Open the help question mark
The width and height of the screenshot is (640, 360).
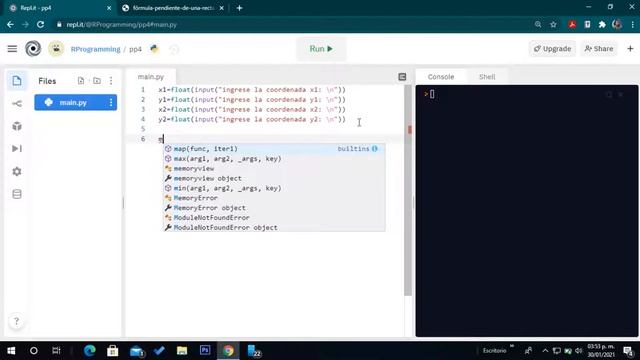pos(16,321)
